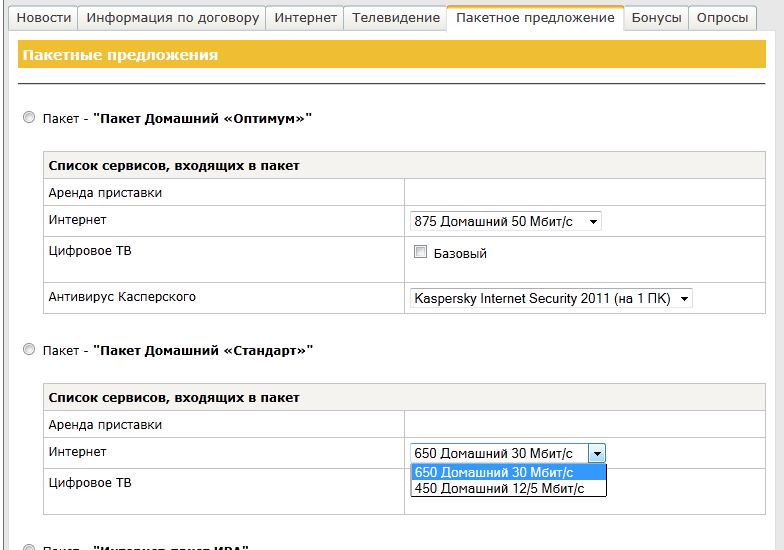Click the Антивирус Касперского row label
The height and width of the screenshot is (550, 784).
click(122, 297)
